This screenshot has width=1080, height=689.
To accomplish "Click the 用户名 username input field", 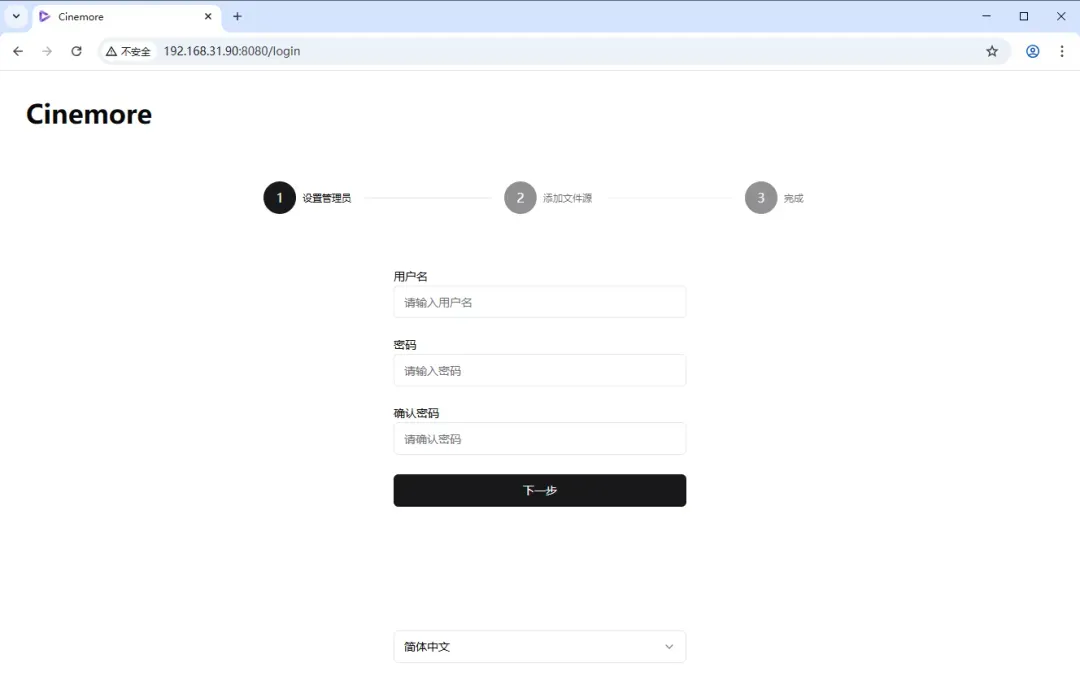I will pyautogui.click(x=539, y=301).
